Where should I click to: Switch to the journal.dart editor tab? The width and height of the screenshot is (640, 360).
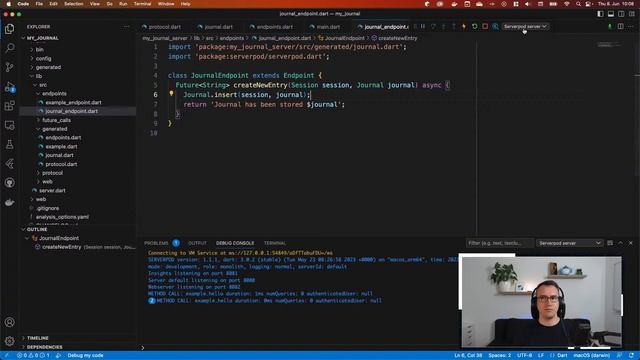218,27
